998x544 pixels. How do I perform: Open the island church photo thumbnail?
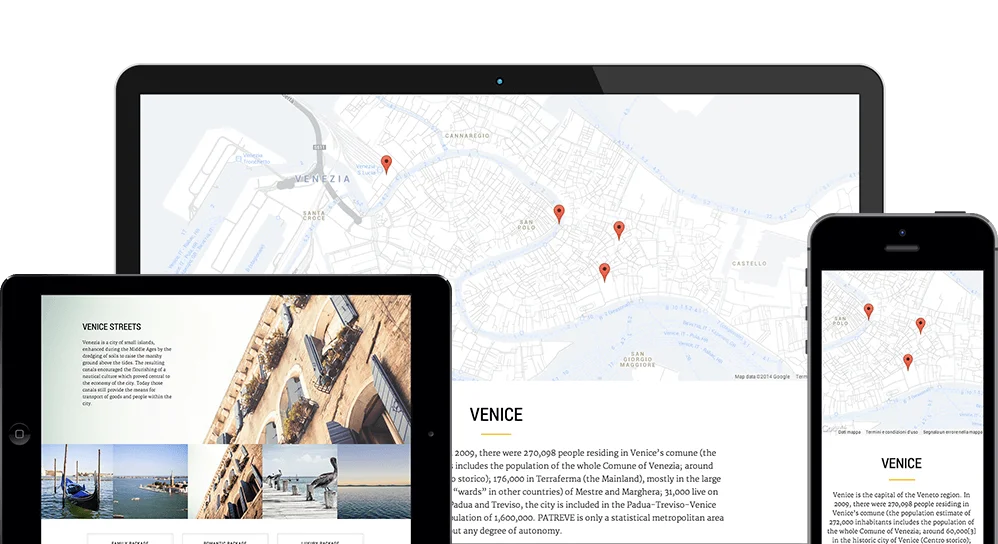151,482
